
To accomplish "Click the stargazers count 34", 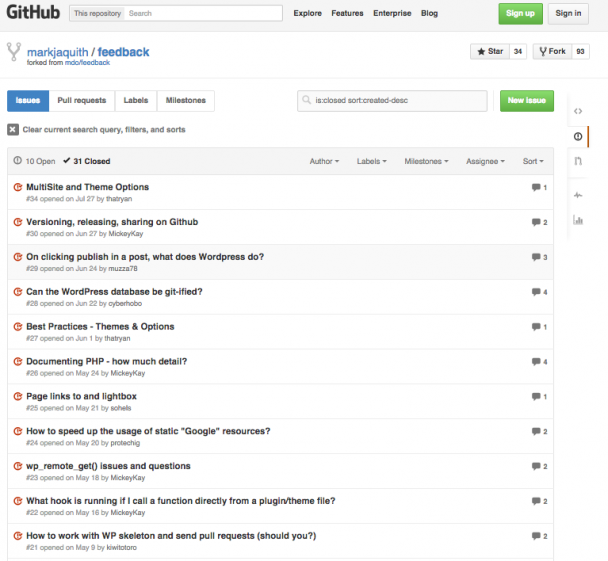I will [x=518, y=52].
